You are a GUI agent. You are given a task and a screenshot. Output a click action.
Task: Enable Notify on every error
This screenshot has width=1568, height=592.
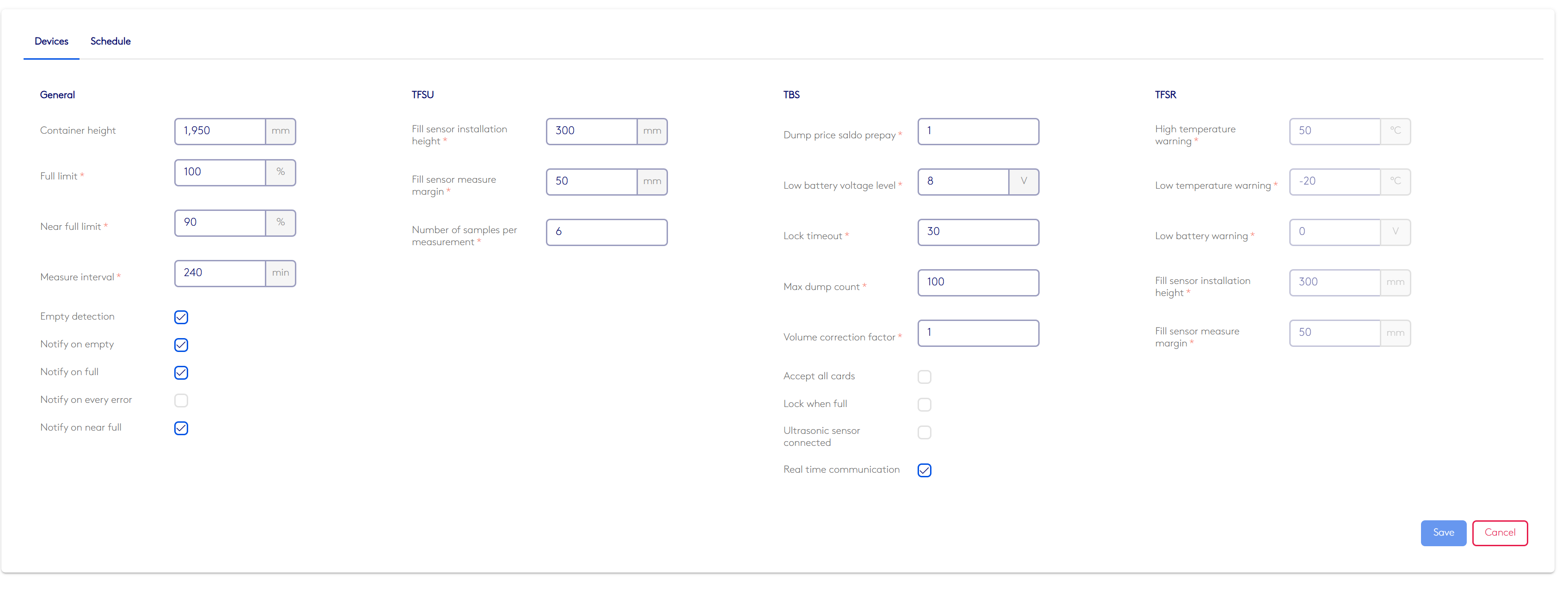tap(181, 401)
